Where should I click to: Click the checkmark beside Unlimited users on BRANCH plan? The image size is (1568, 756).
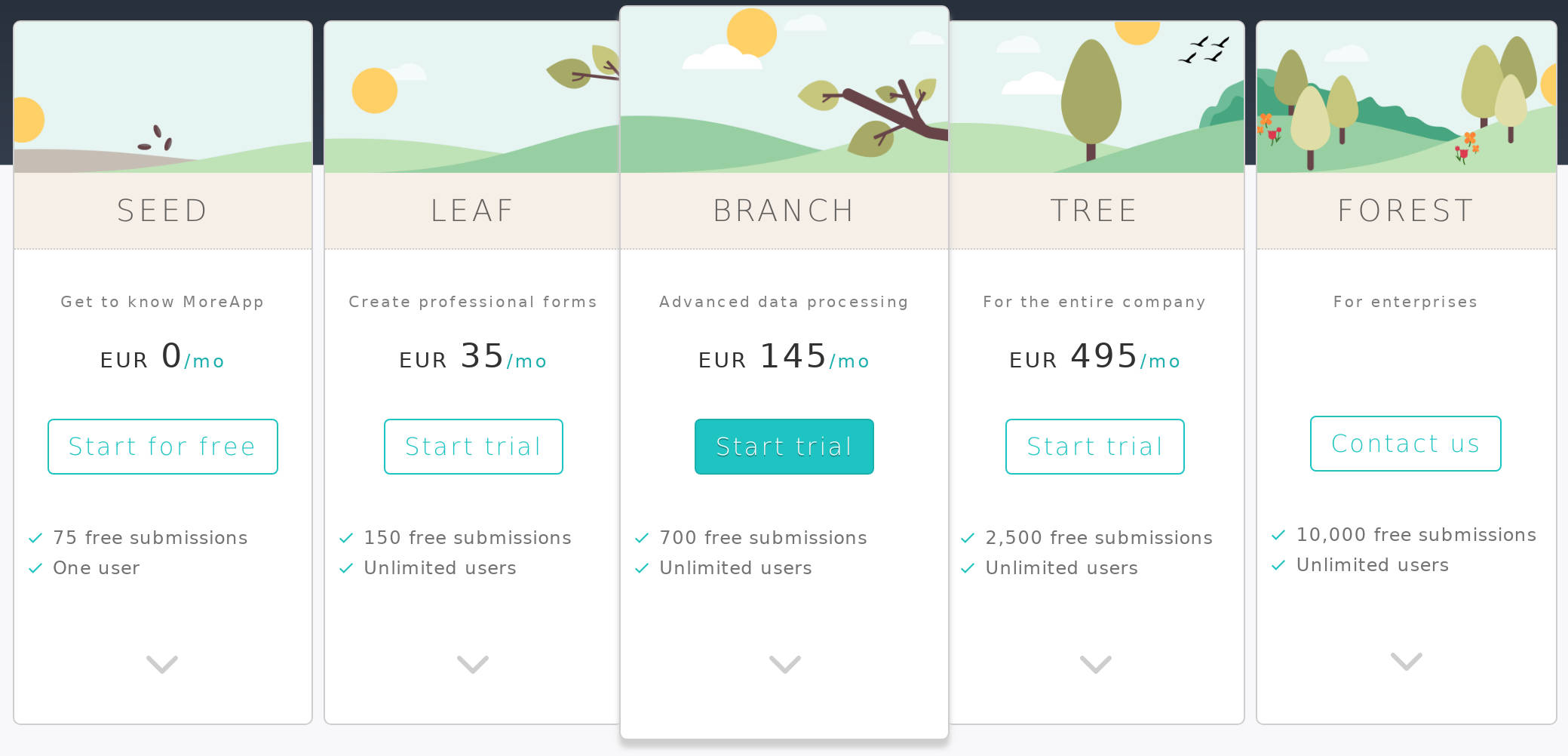coord(642,567)
